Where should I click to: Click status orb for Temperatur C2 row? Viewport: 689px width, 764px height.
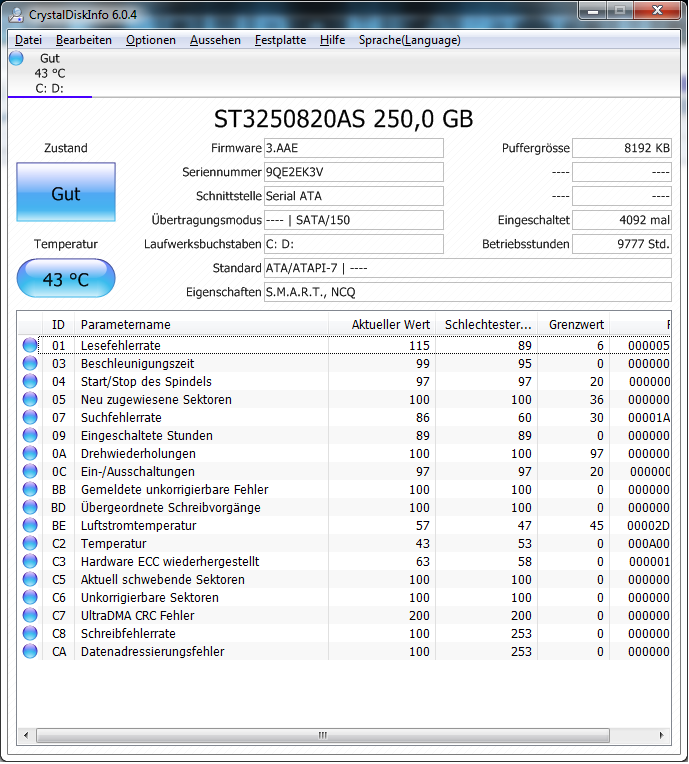30,543
